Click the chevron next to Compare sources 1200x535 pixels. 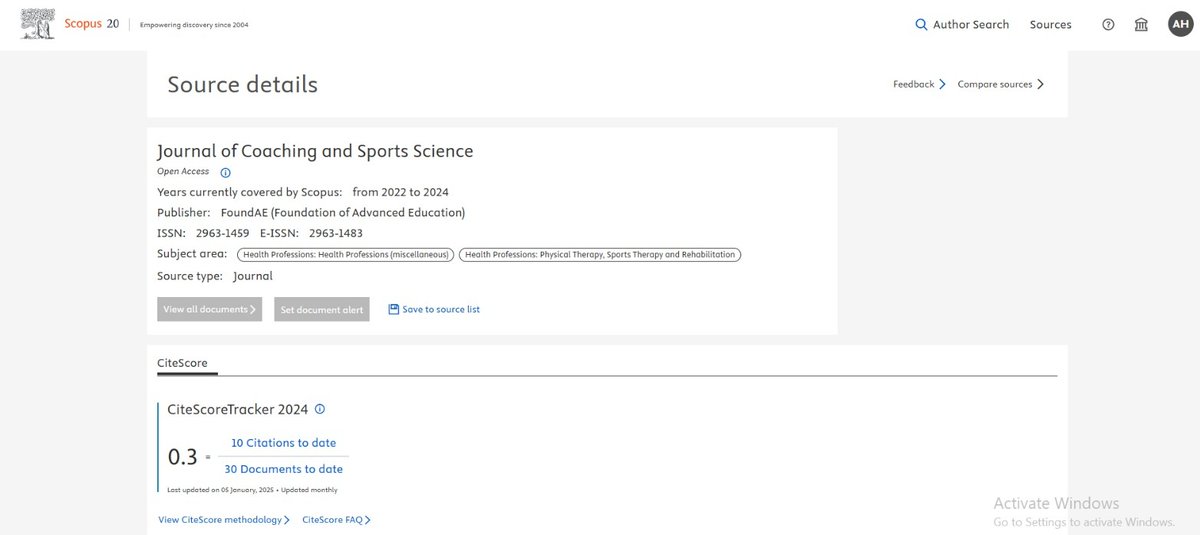1040,84
